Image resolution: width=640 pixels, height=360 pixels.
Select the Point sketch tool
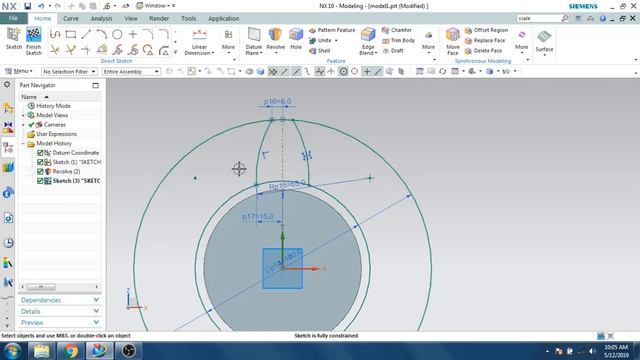133,34
